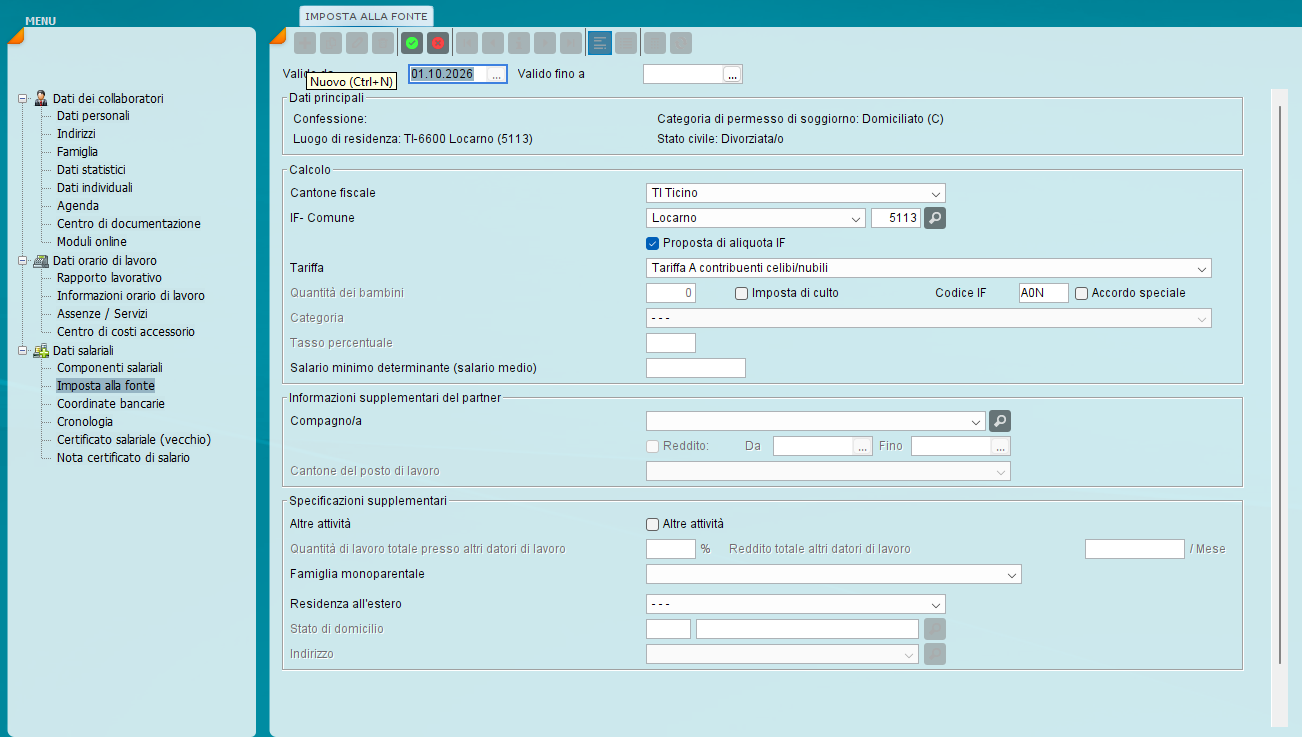Click the info toolbar icon

(x=519, y=43)
